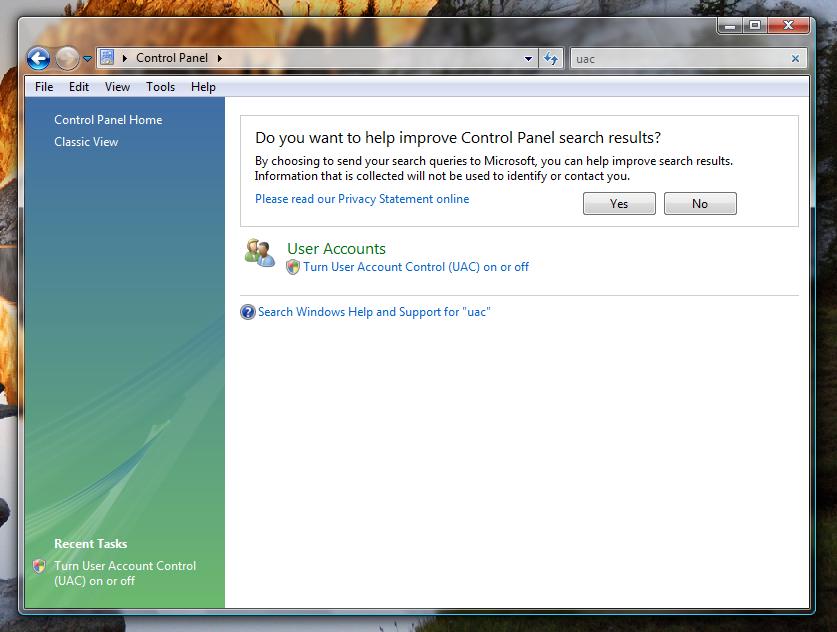Open the address bar history dropdown

(528, 59)
